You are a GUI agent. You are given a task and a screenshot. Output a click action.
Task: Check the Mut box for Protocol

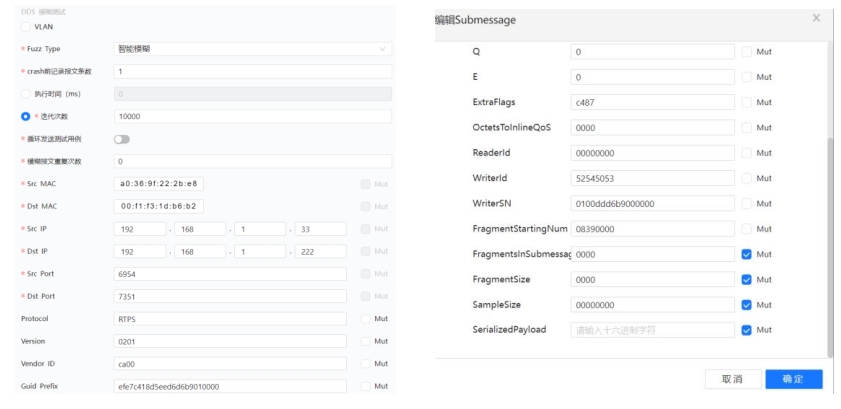click(x=365, y=318)
